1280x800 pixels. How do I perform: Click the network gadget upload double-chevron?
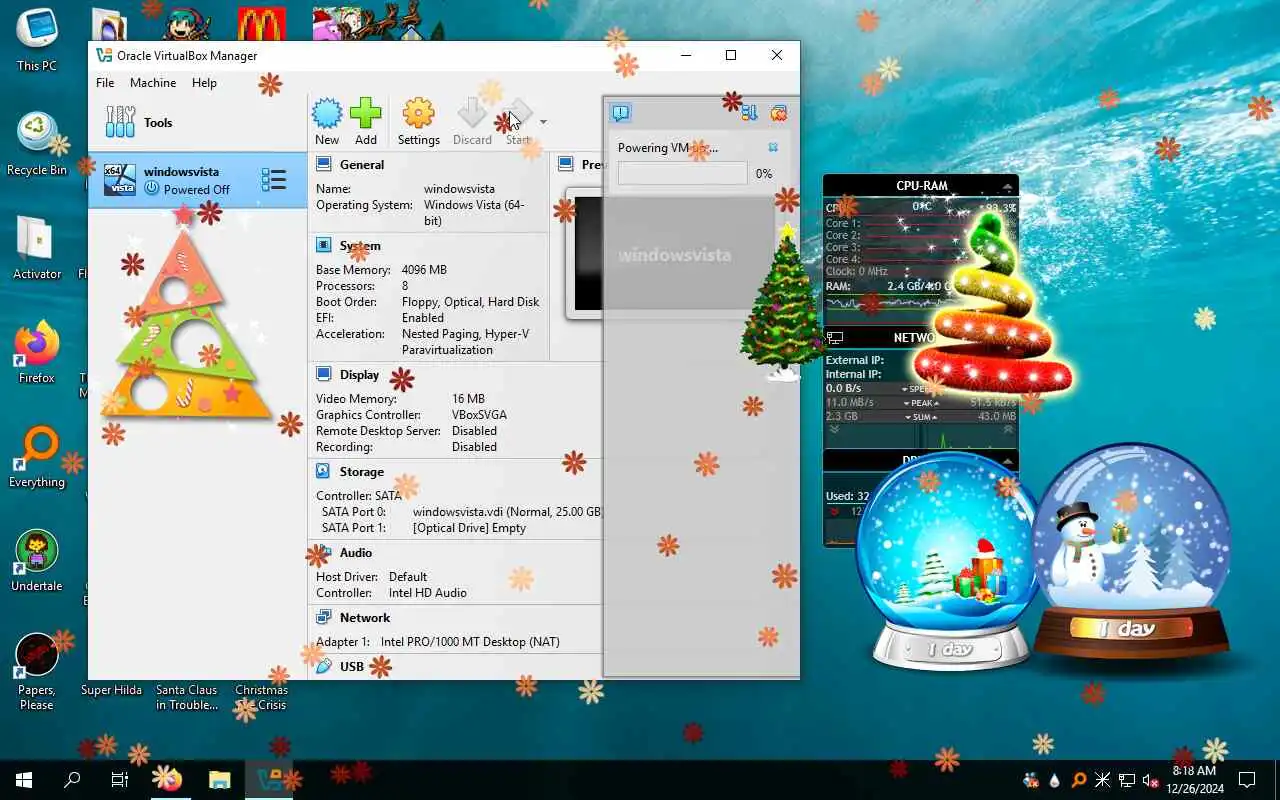coord(1007,430)
